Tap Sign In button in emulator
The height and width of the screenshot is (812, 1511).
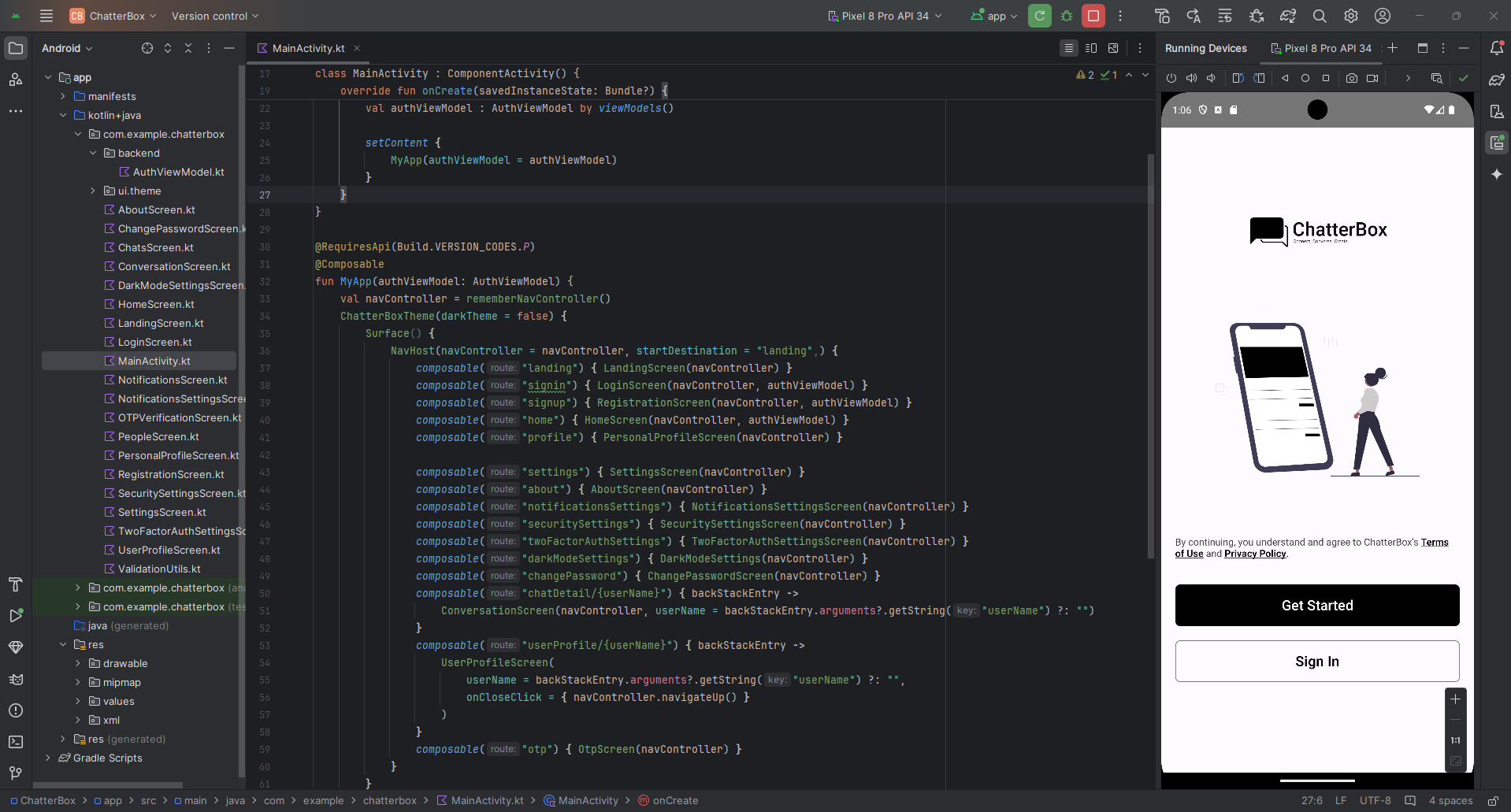1317,661
